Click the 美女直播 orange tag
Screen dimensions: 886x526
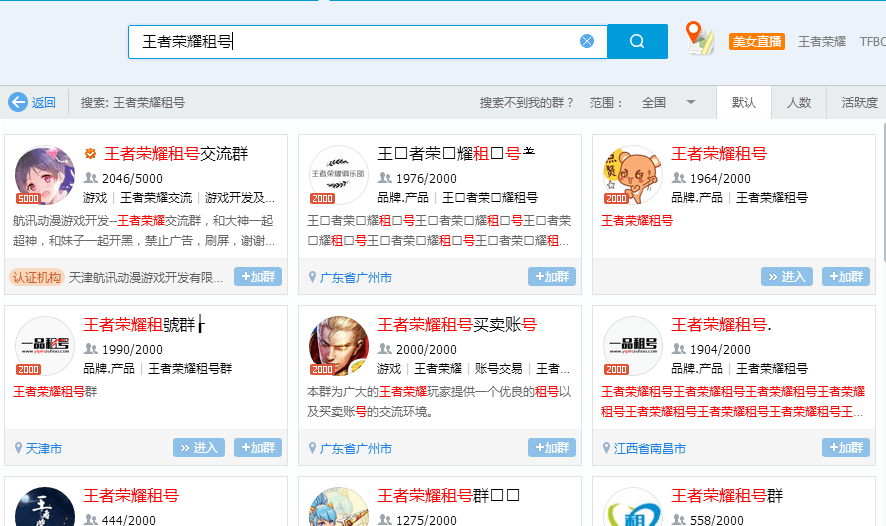click(x=757, y=41)
